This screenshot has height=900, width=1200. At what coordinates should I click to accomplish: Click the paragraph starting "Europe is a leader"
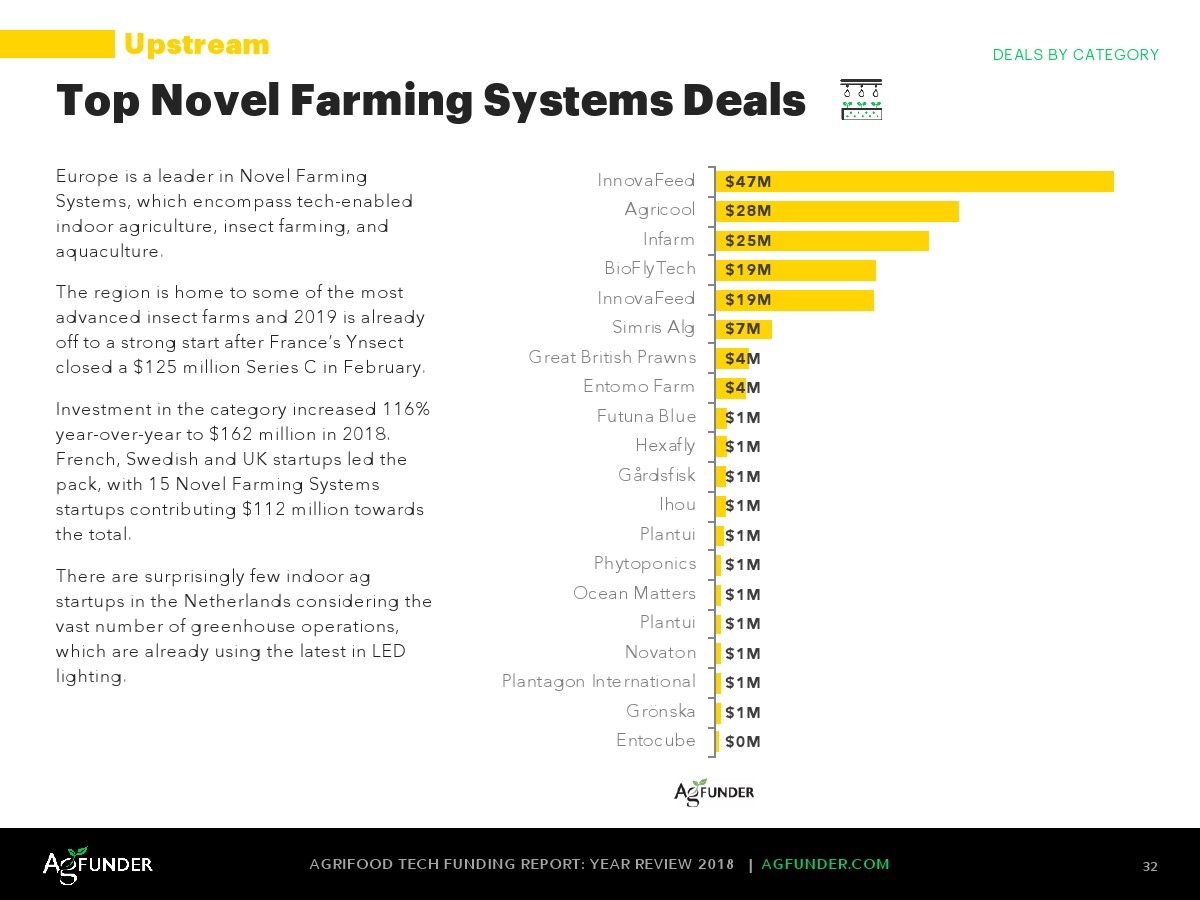click(x=234, y=214)
